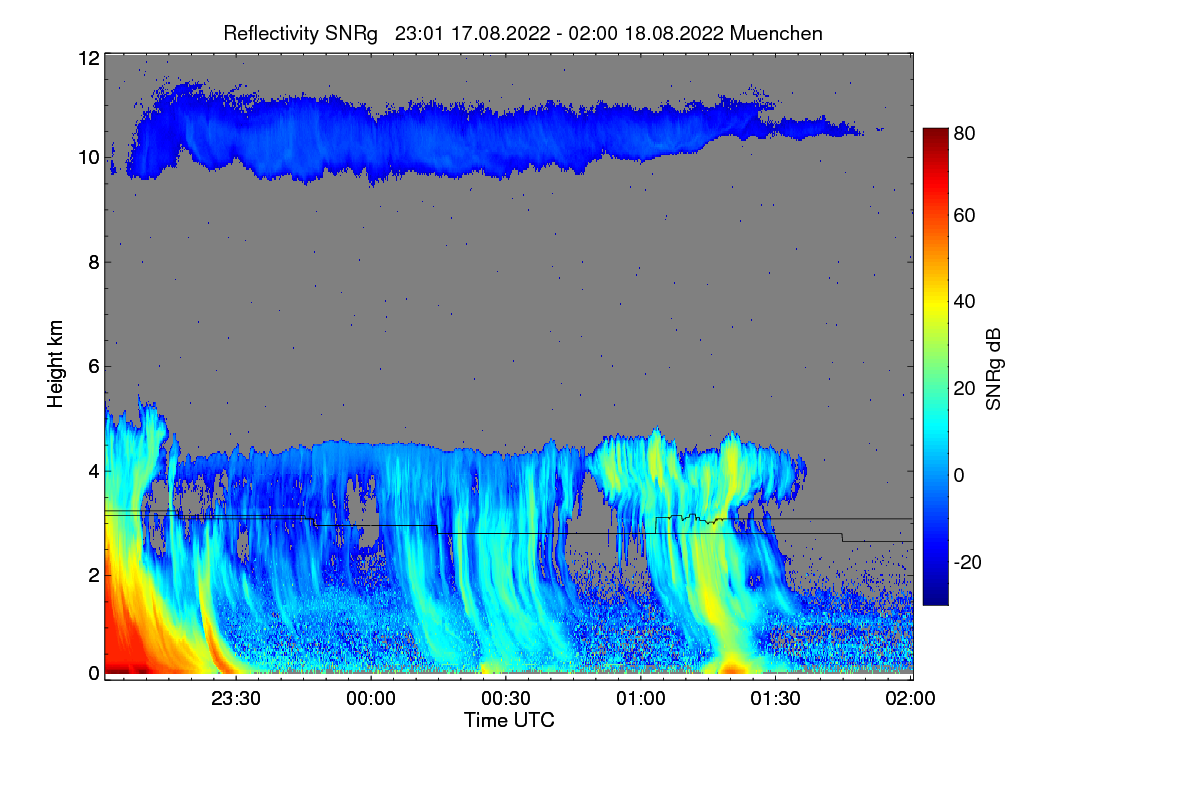
Task: Click the 01:30 time tick label
Action: [x=776, y=698]
